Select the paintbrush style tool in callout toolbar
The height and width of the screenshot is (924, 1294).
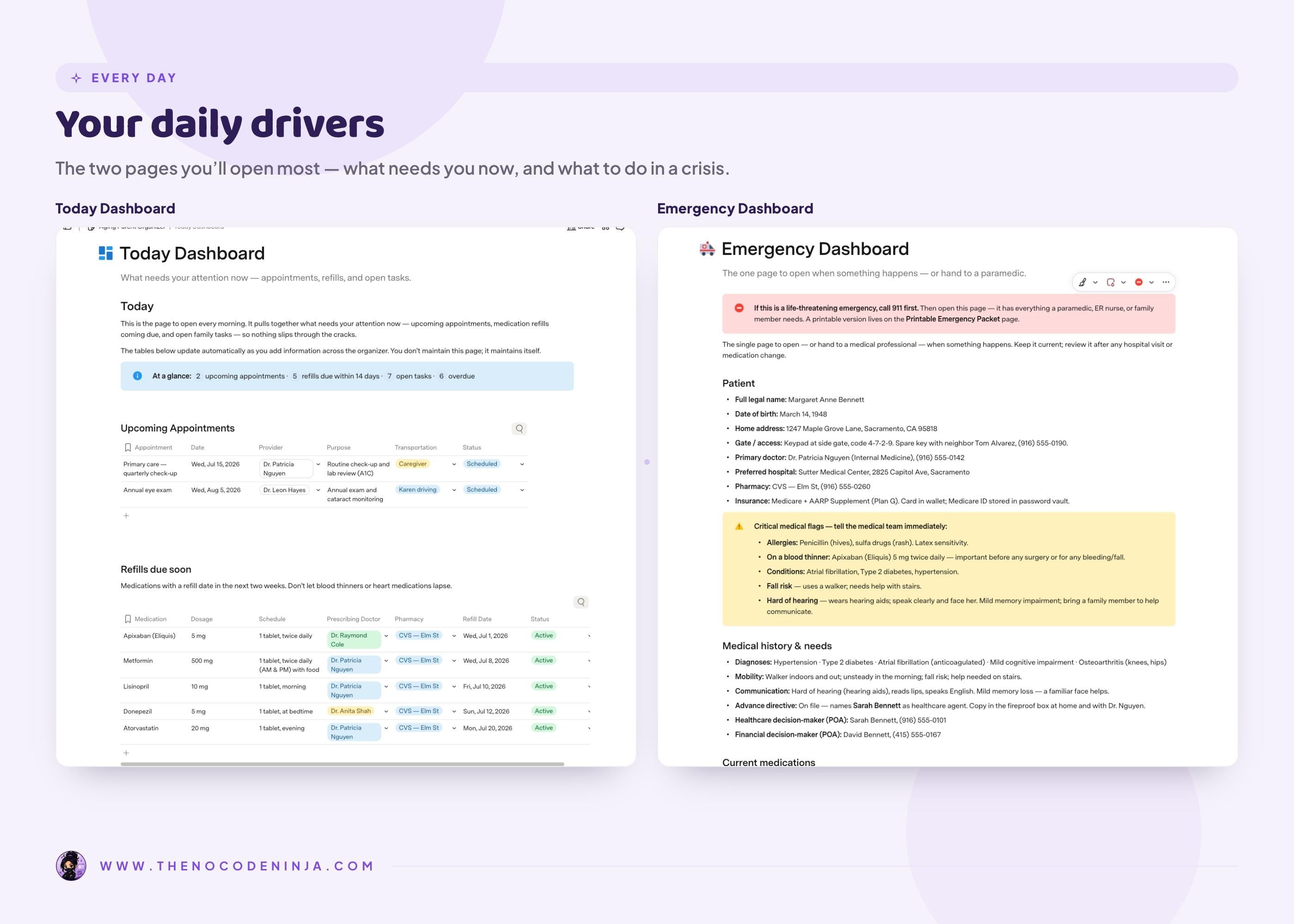(x=1082, y=282)
